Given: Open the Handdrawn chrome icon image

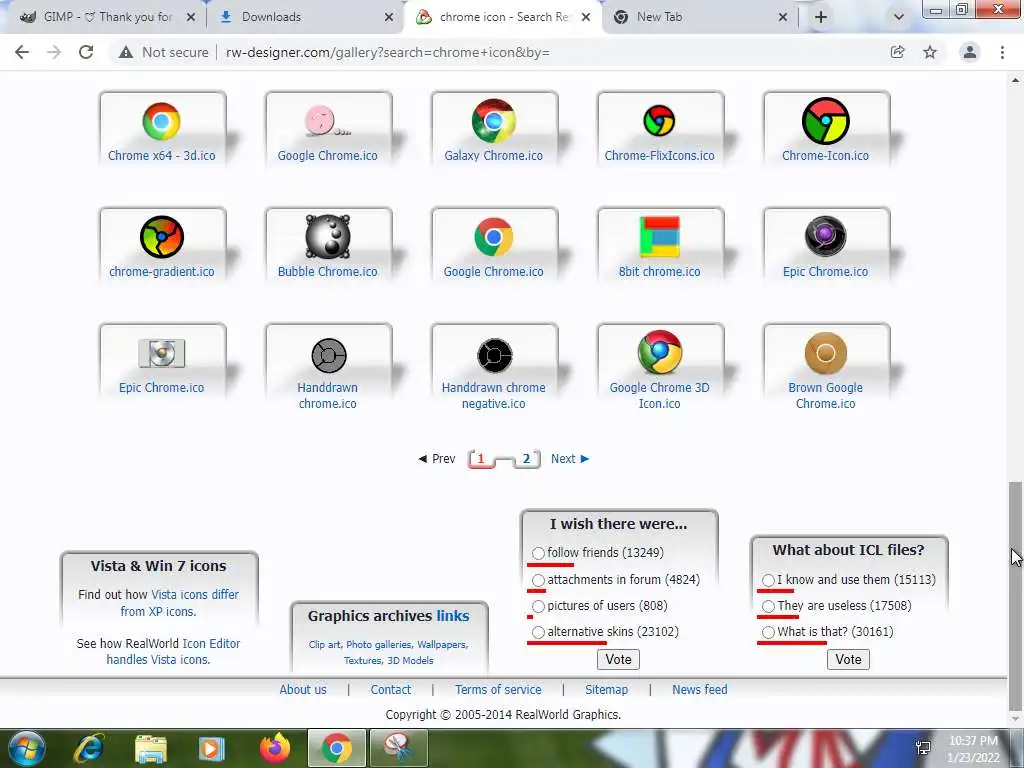Looking at the screenshot, I should point(328,355).
